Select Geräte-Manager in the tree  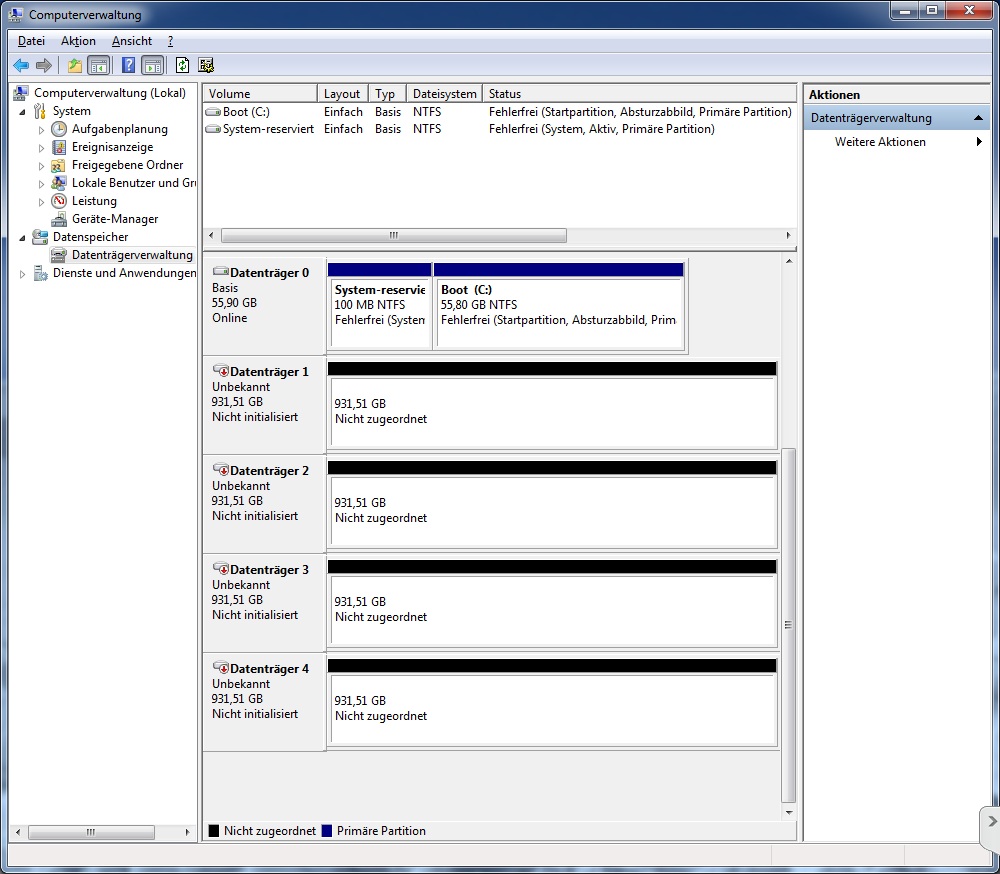coord(115,219)
